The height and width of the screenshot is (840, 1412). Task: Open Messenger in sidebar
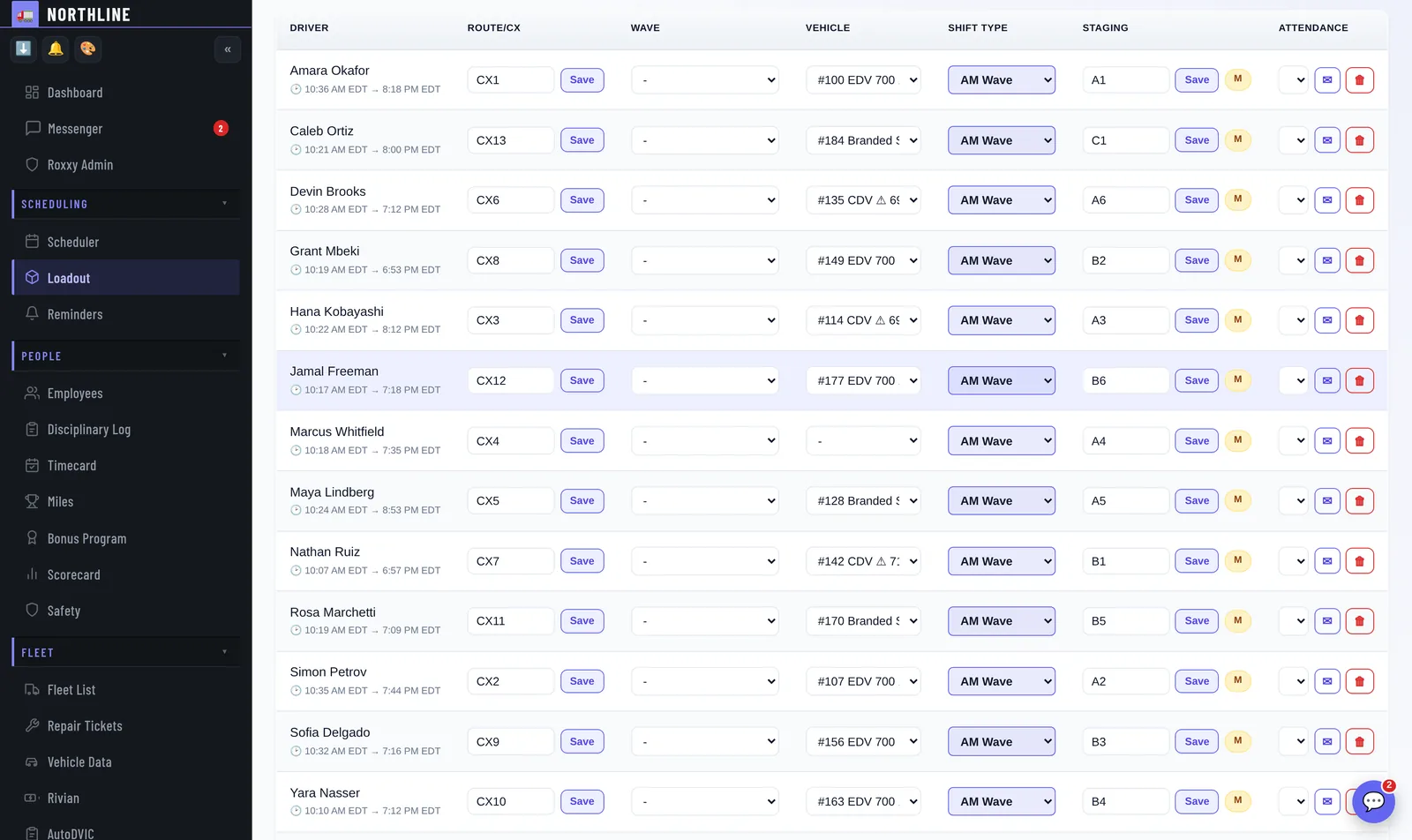125,129
